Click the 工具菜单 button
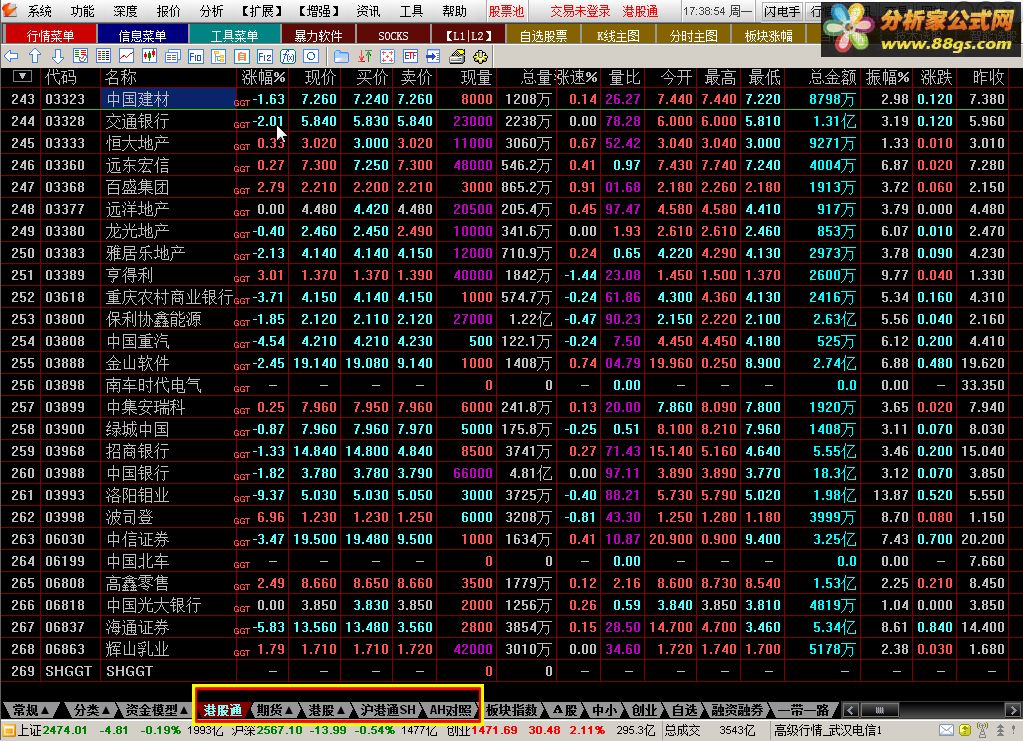Viewport: 1023px width, 742px height. (234, 35)
